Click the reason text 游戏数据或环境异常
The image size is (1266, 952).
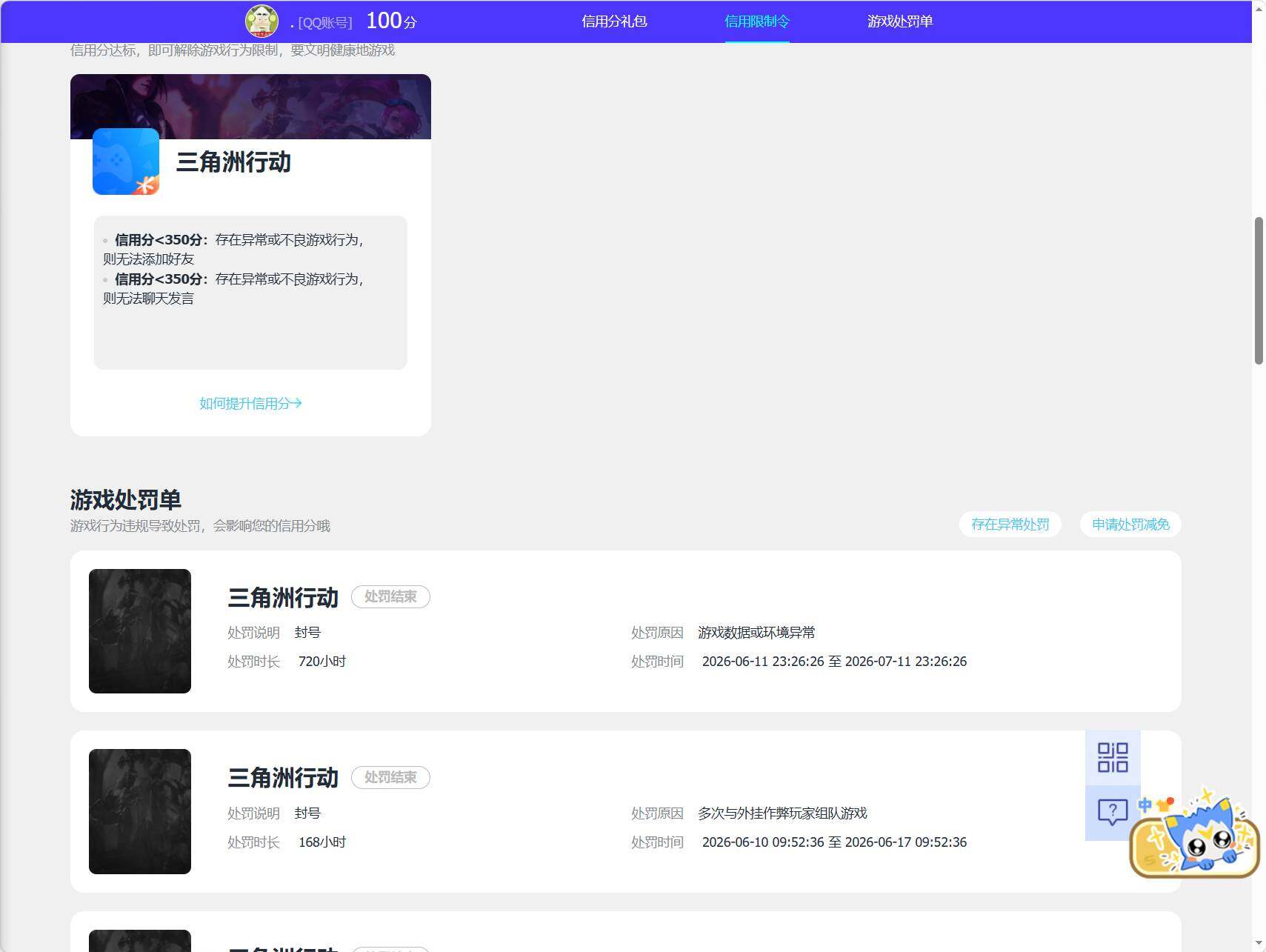point(756,633)
